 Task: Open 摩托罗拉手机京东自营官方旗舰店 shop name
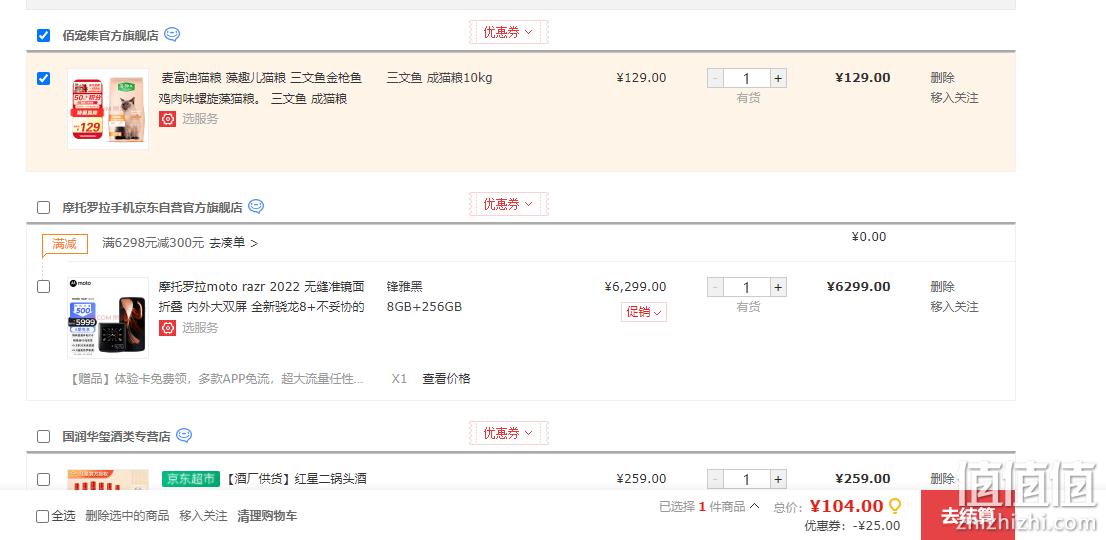[152, 207]
